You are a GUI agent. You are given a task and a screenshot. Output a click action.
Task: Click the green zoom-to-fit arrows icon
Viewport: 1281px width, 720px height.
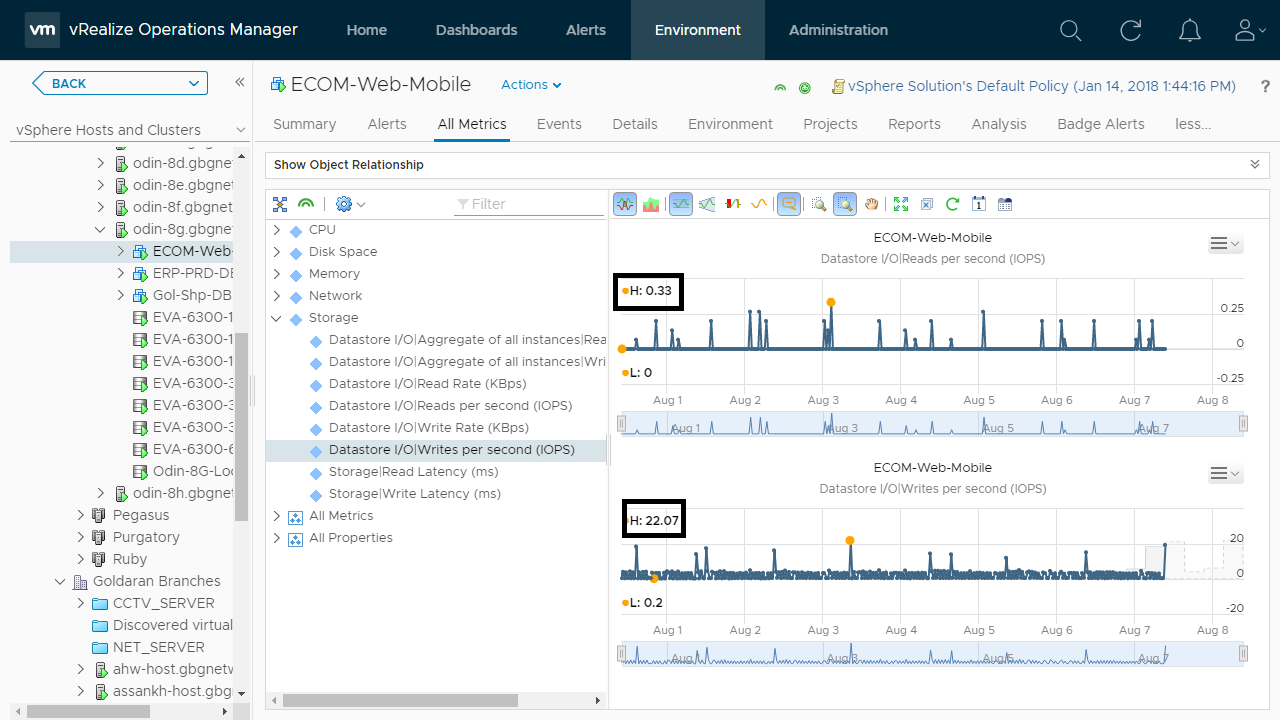(x=900, y=204)
